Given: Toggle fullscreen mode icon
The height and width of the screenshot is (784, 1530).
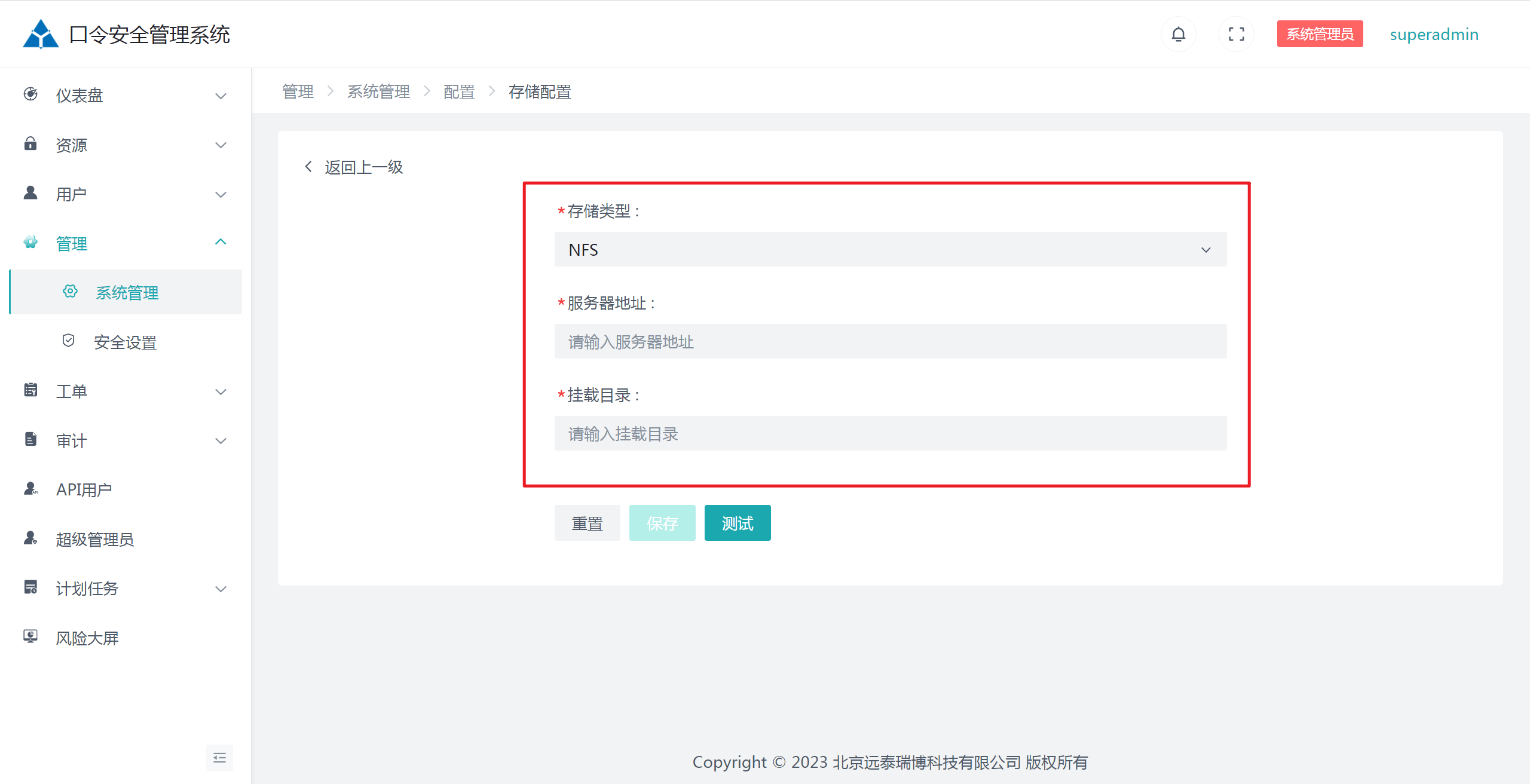Looking at the screenshot, I should [1236, 35].
